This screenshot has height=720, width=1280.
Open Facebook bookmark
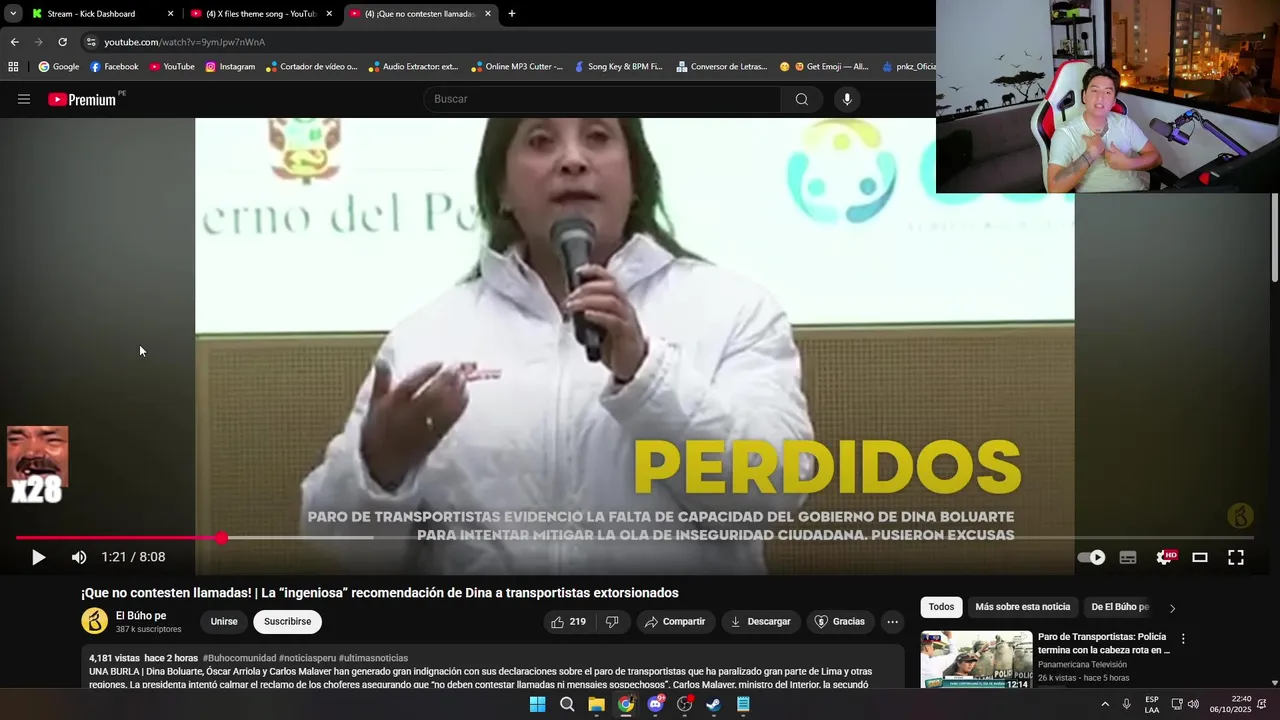[114, 67]
